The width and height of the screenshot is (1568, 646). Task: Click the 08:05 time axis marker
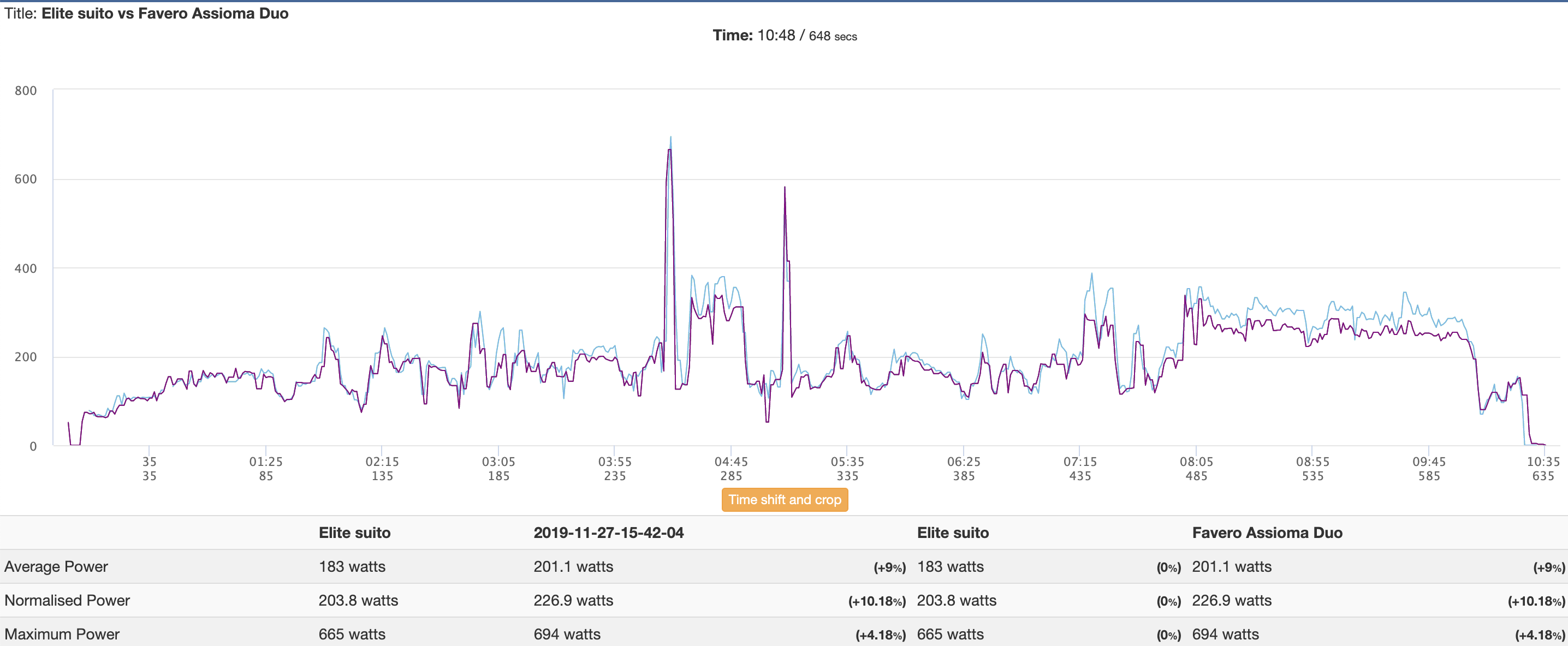click(1196, 462)
